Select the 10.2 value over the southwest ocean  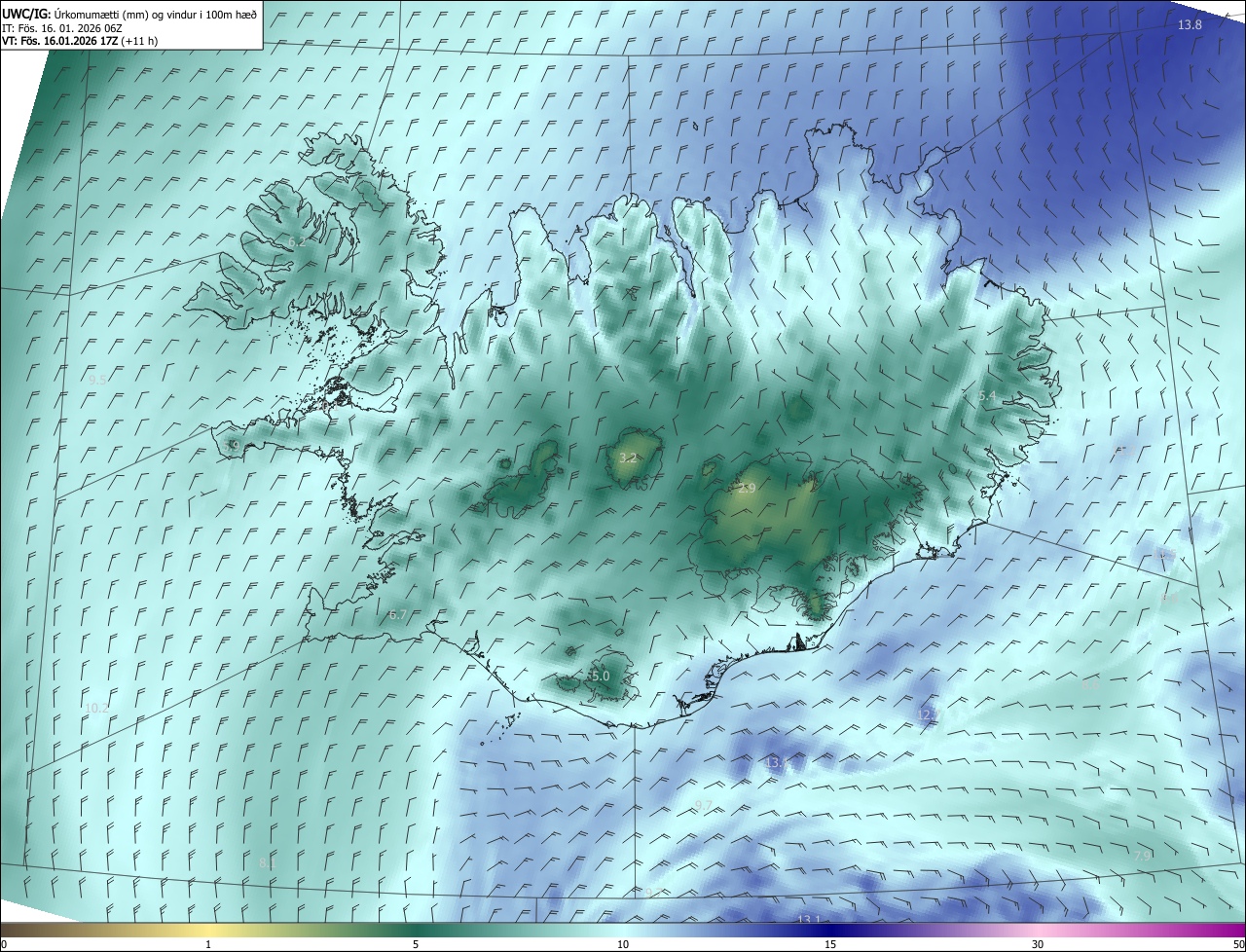coord(97,709)
